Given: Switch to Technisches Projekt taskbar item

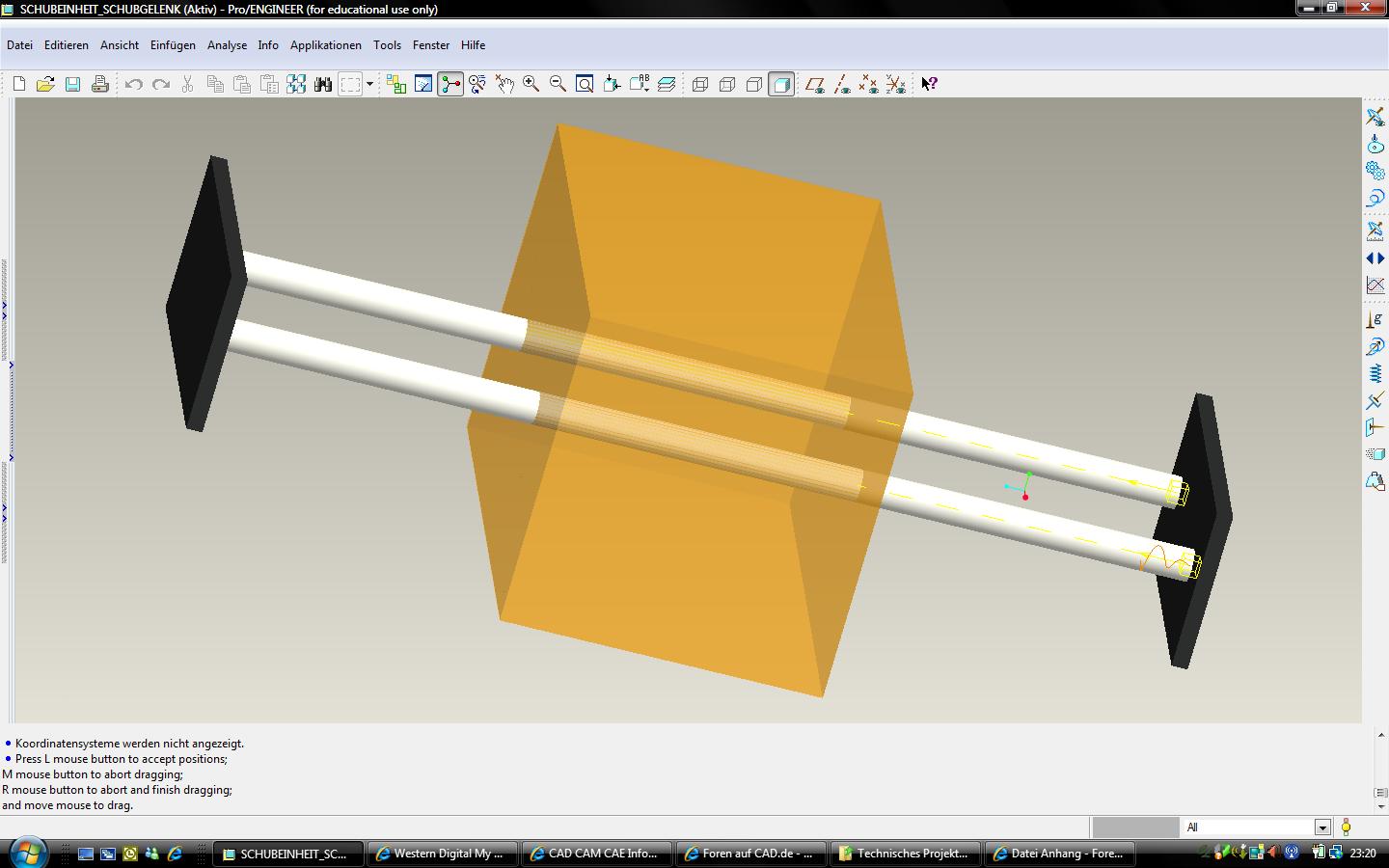Looking at the screenshot, I should pyautogui.click(x=906, y=854).
